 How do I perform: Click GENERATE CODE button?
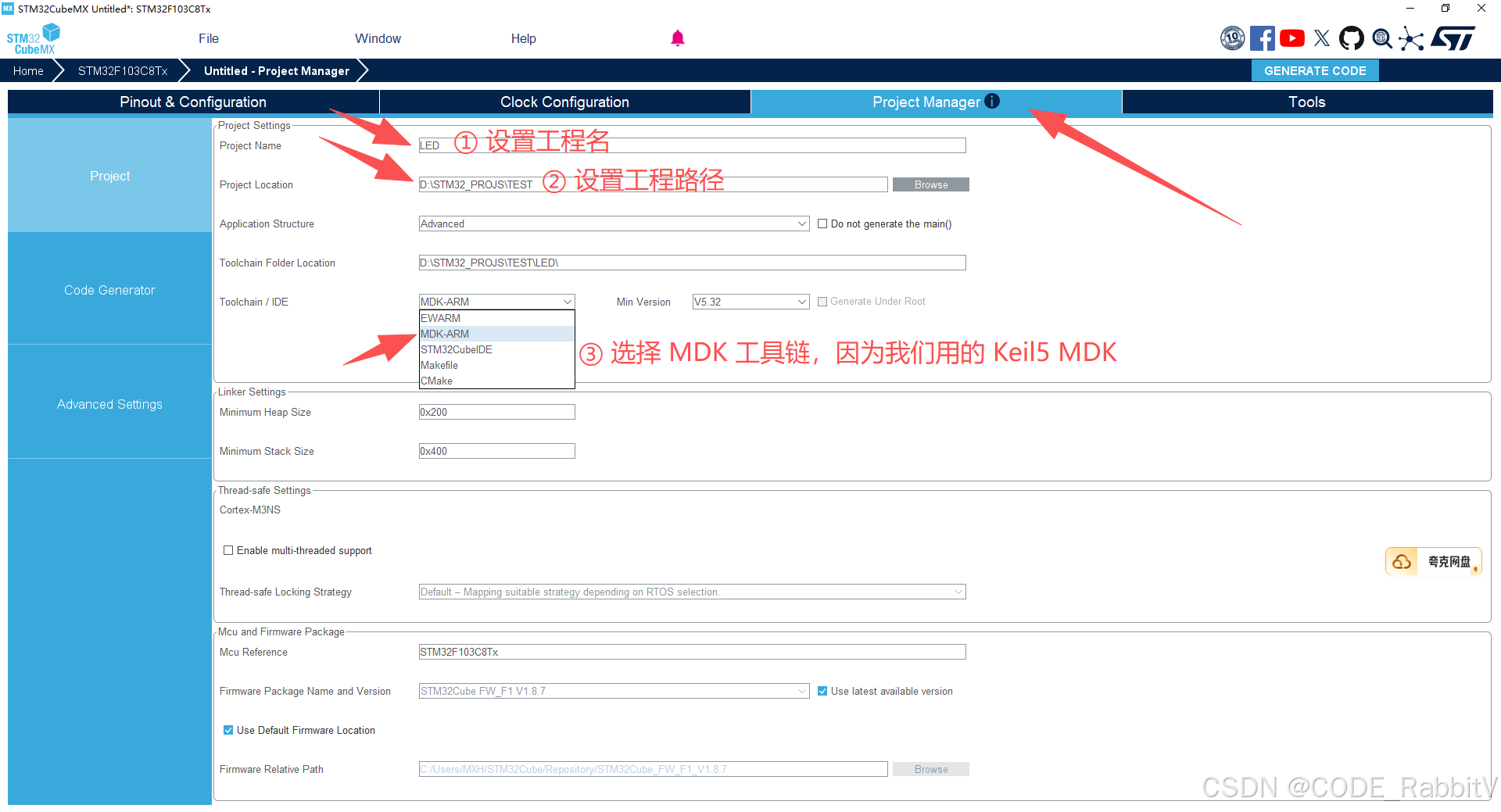click(1315, 70)
